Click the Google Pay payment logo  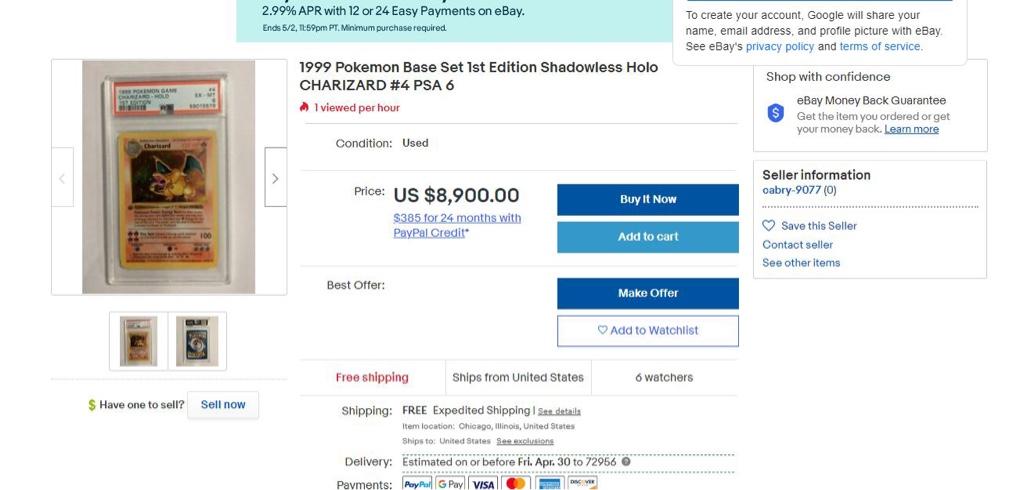click(451, 484)
